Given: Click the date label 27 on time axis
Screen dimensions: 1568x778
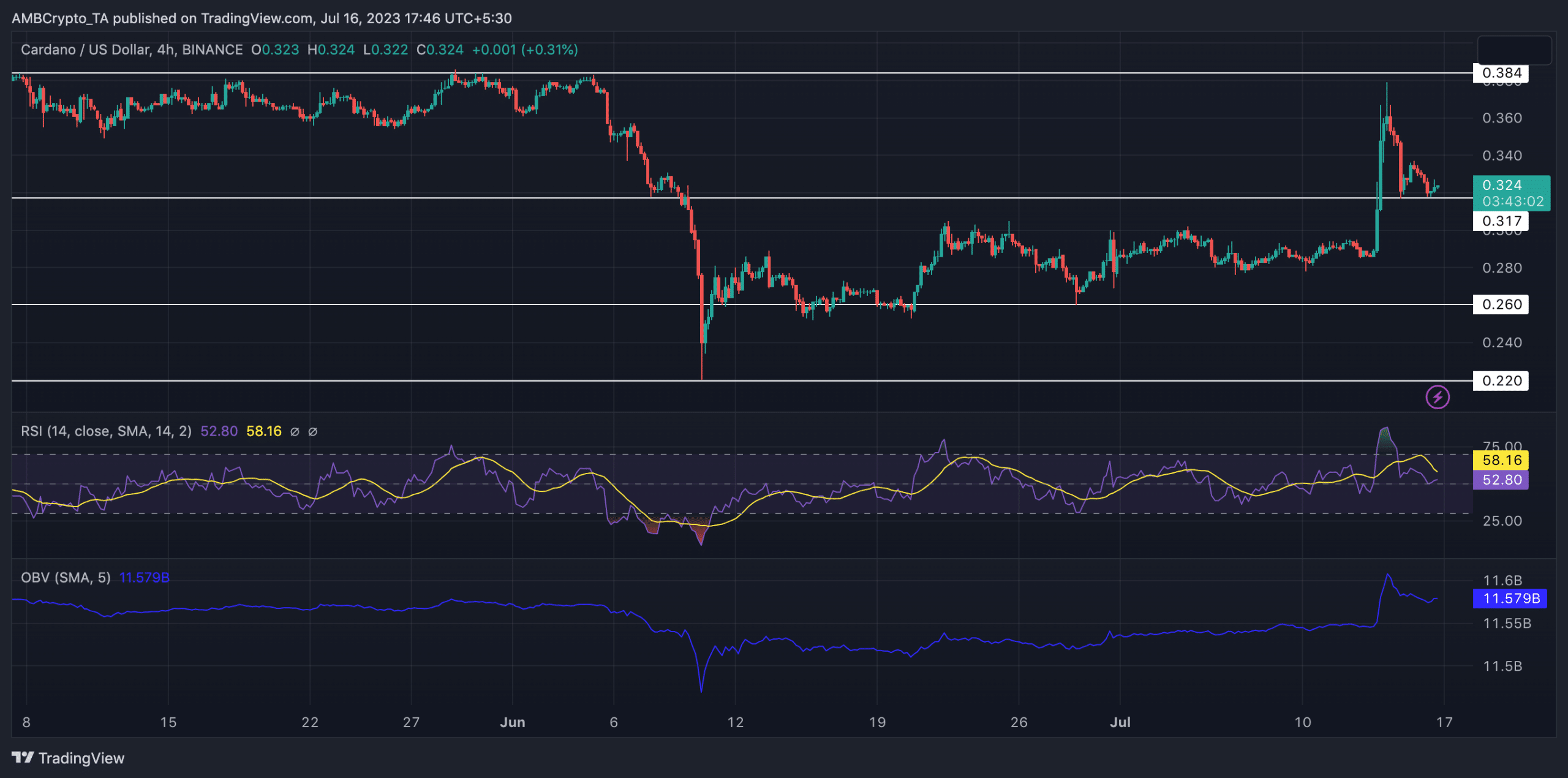Looking at the screenshot, I should 411,722.
